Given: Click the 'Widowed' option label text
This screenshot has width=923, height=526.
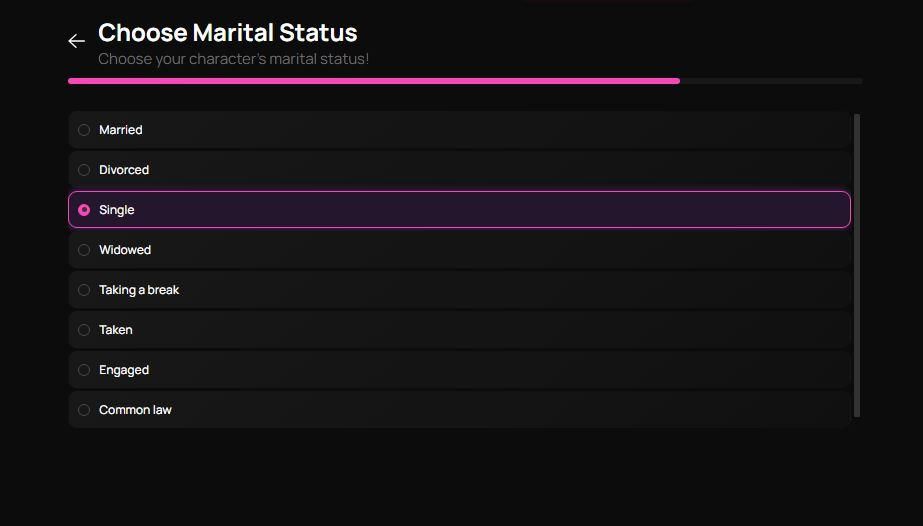Looking at the screenshot, I should (125, 250).
